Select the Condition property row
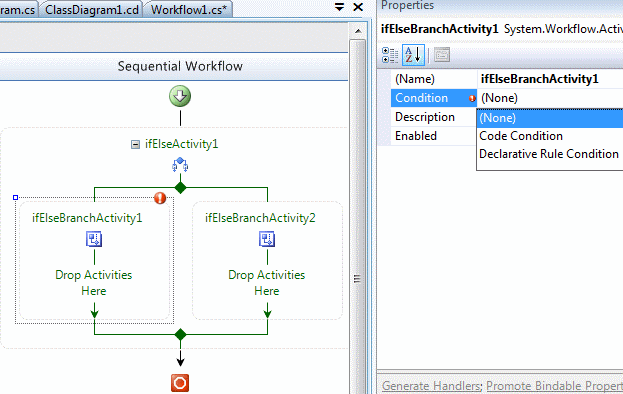Viewport: 623px width, 394px height. tap(433, 98)
